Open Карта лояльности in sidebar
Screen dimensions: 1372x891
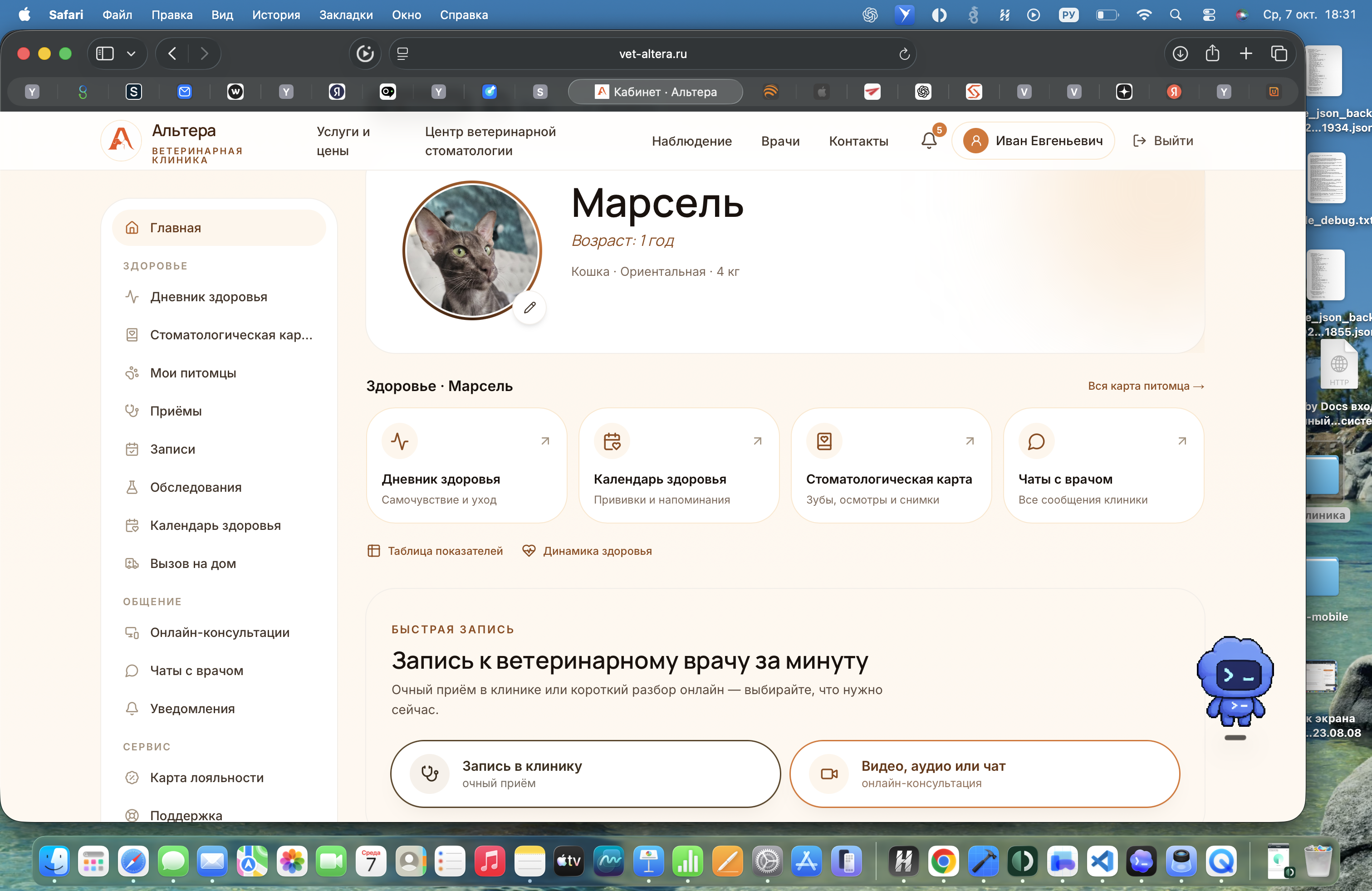pyautogui.click(x=219, y=778)
